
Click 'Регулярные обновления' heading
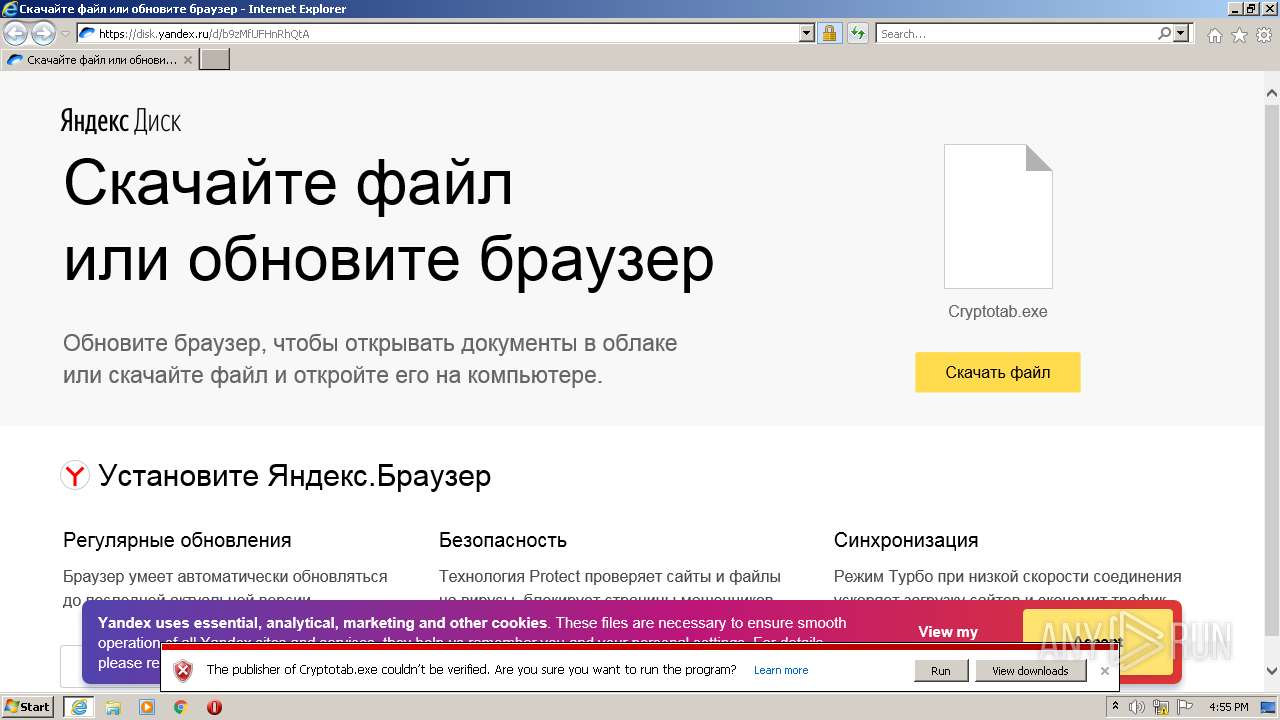tap(177, 540)
